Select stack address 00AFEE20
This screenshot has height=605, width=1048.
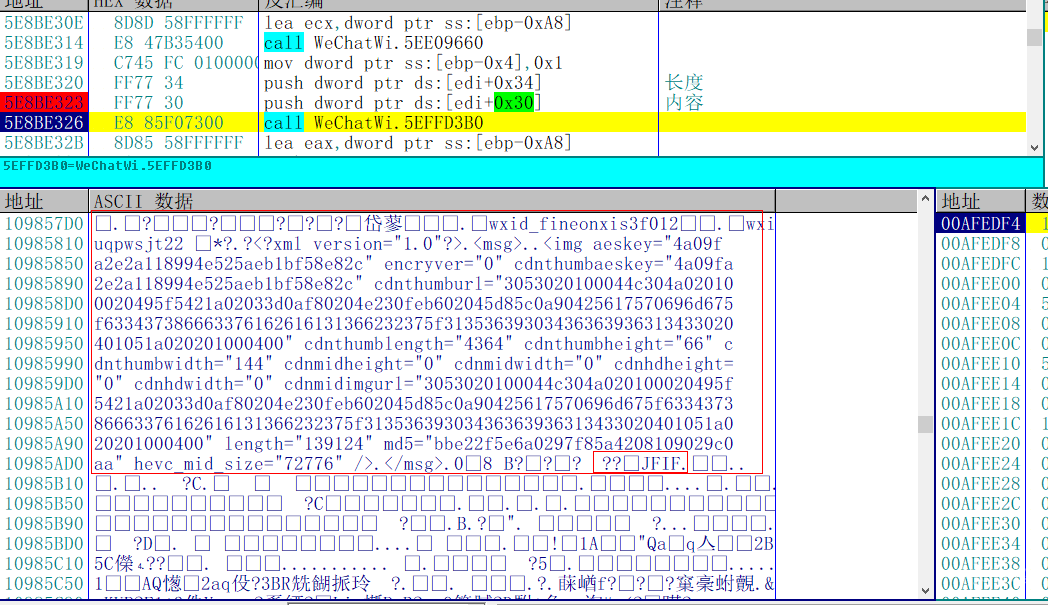(980, 444)
